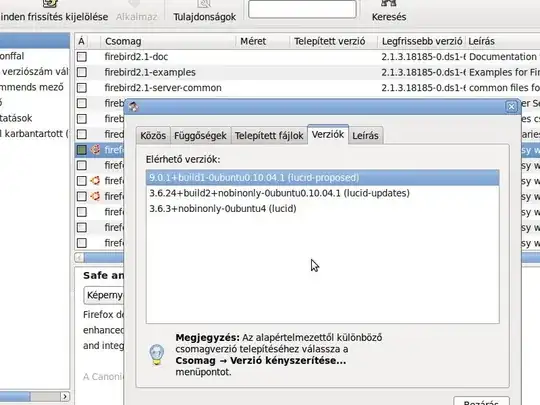Open the Telepített fájlok tab
This screenshot has width=540, height=405.
tap(269, 136)
